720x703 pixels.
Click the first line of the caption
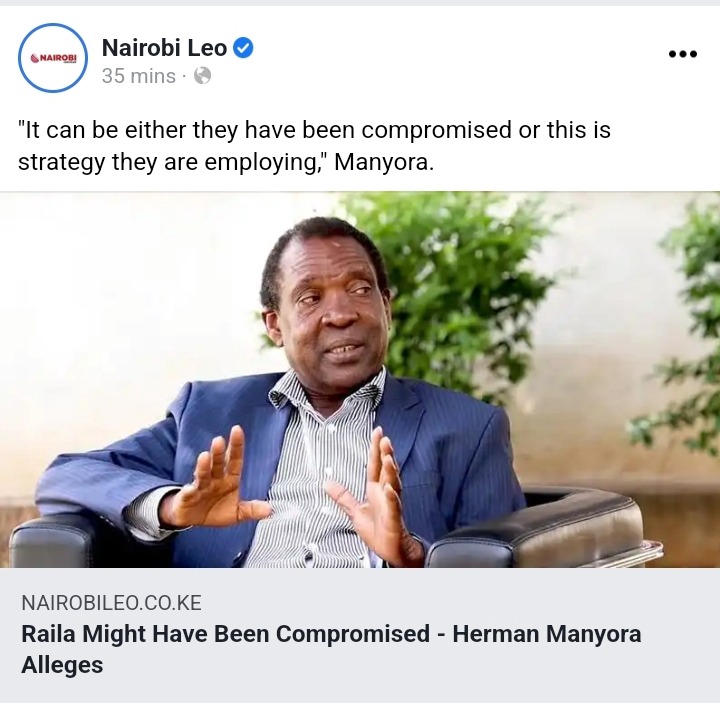[x=314, y=129]
